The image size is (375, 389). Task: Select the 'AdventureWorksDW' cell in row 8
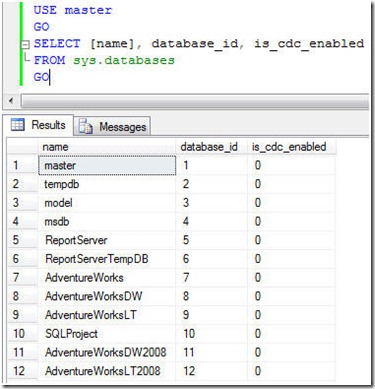[x=107, y=296]
